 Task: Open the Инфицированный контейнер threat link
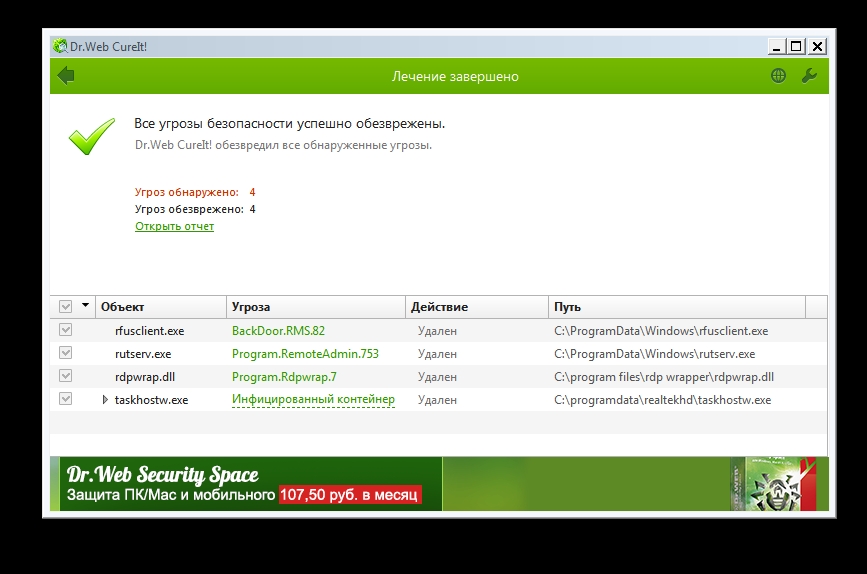pos(313,399)
